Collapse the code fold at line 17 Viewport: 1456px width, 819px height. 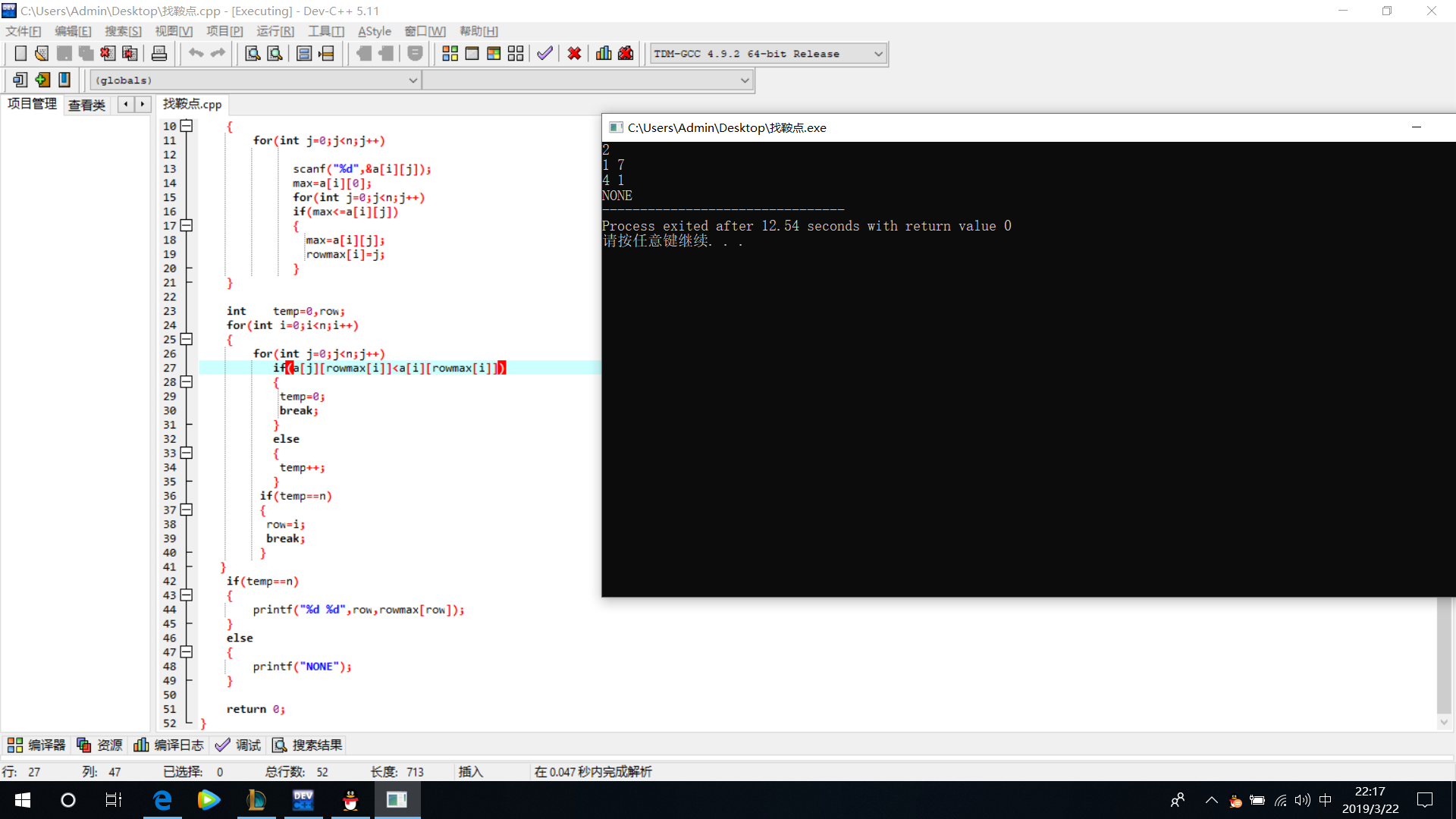pyautogui.click(x=187, y=225)
